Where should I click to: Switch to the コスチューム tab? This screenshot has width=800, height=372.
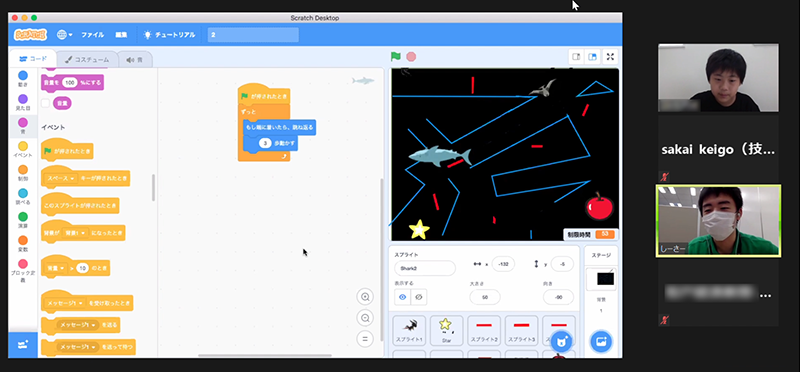(87, 60)
